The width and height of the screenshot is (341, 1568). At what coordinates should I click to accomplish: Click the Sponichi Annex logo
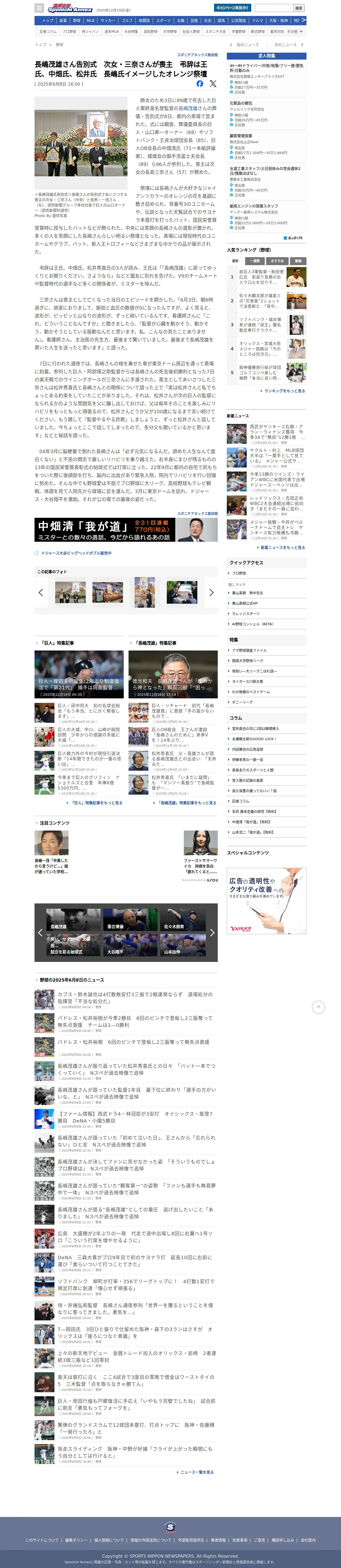point(70,8)
